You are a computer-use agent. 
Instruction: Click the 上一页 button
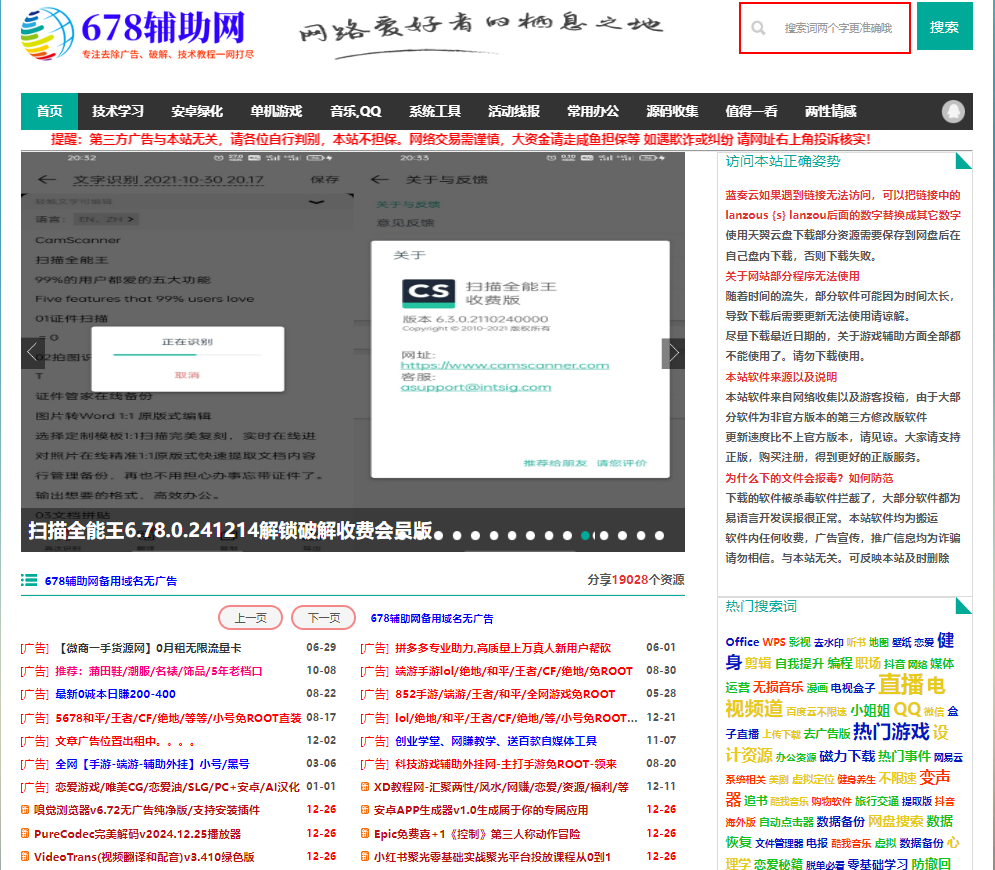[251, 618]
